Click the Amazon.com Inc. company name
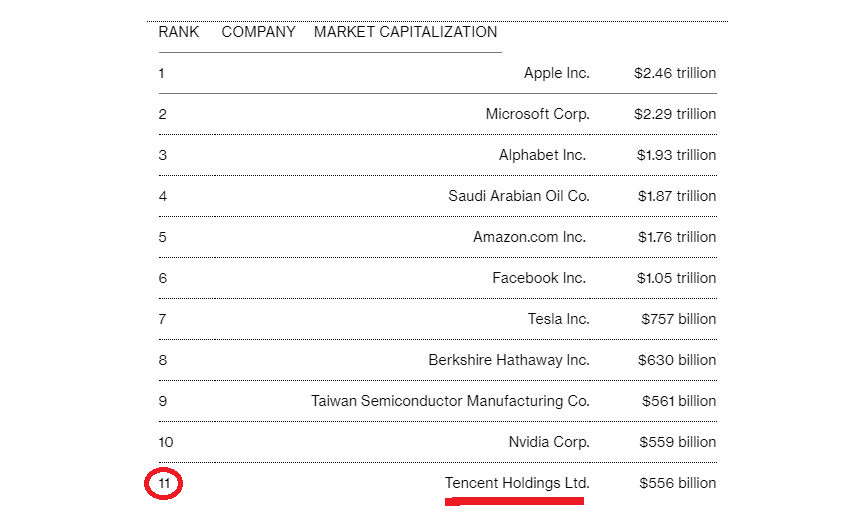 point(530,237)
